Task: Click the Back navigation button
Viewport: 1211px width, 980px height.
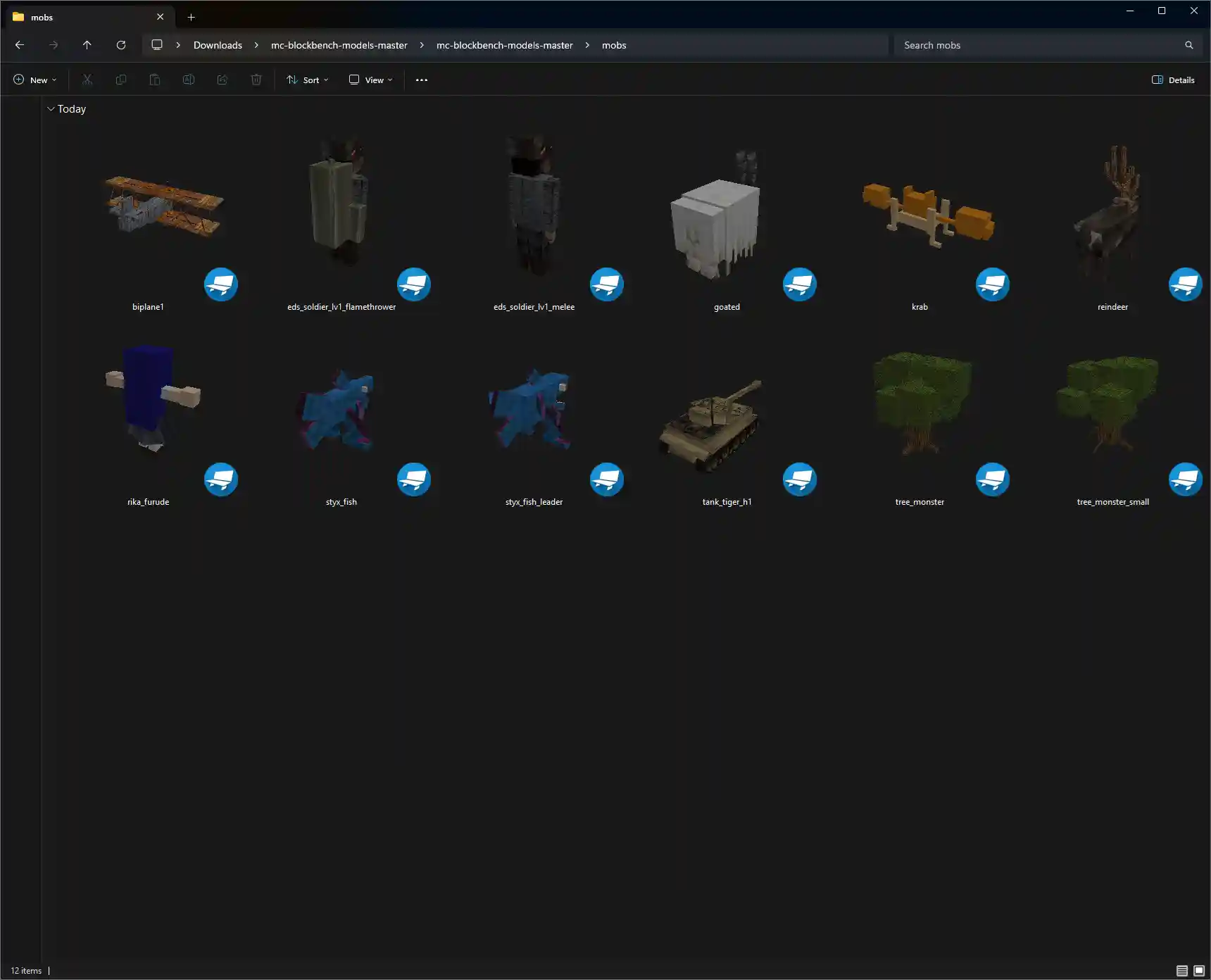Action: click(19, 44)
